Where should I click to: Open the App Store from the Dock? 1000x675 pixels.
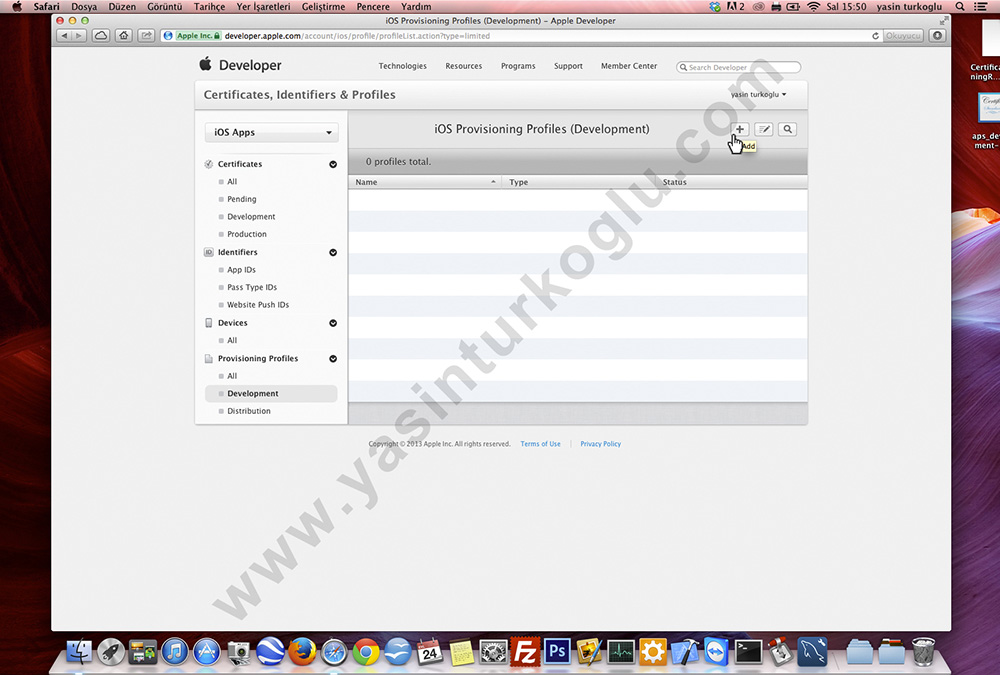207,652
